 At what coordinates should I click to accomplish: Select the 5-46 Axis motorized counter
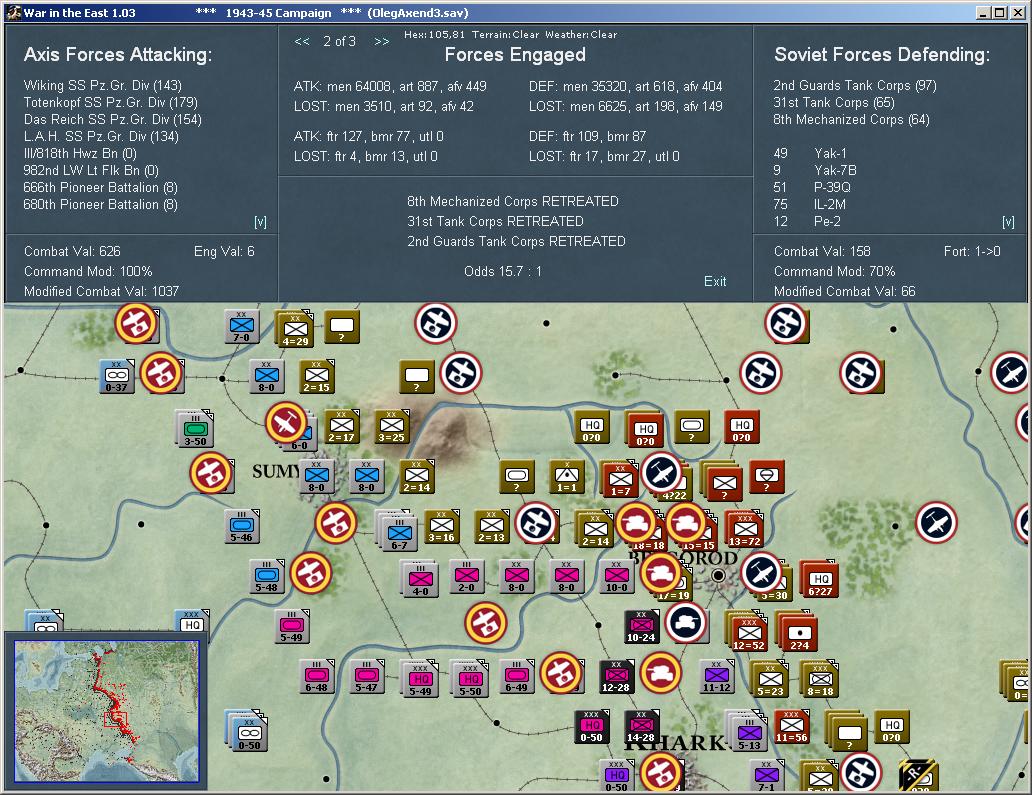242,526
